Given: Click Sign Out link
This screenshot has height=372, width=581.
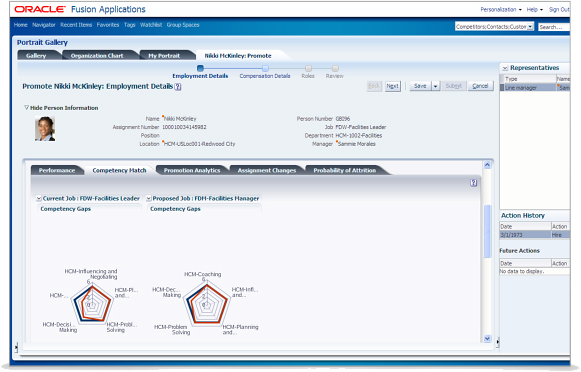Looking at the screenshot, I should coord(558,10).
